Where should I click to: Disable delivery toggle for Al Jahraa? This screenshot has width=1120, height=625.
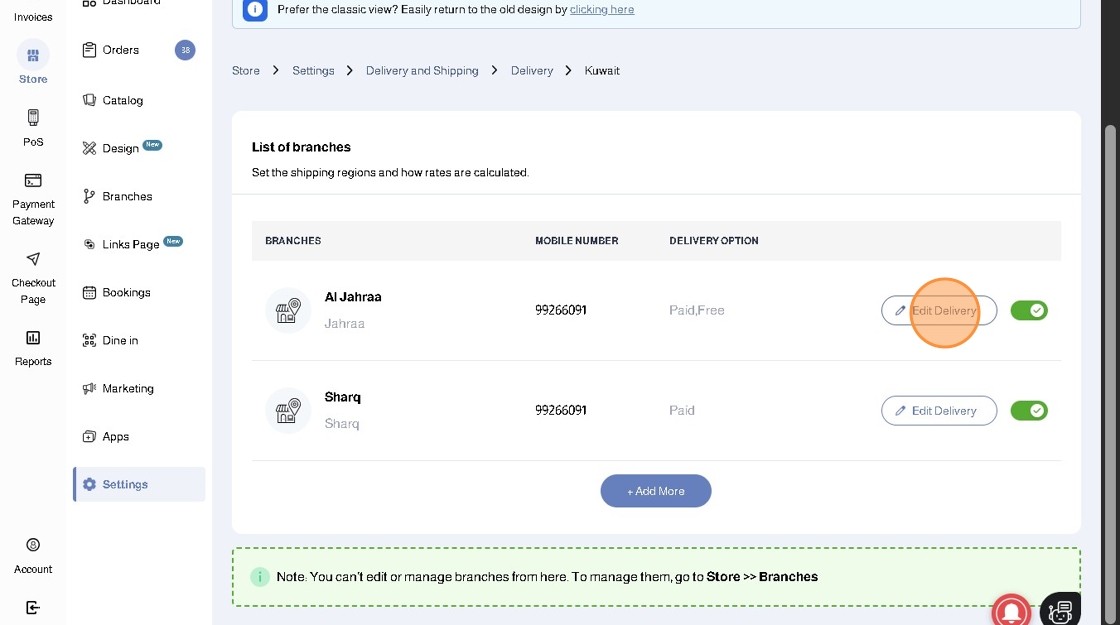pos(1029,310)
